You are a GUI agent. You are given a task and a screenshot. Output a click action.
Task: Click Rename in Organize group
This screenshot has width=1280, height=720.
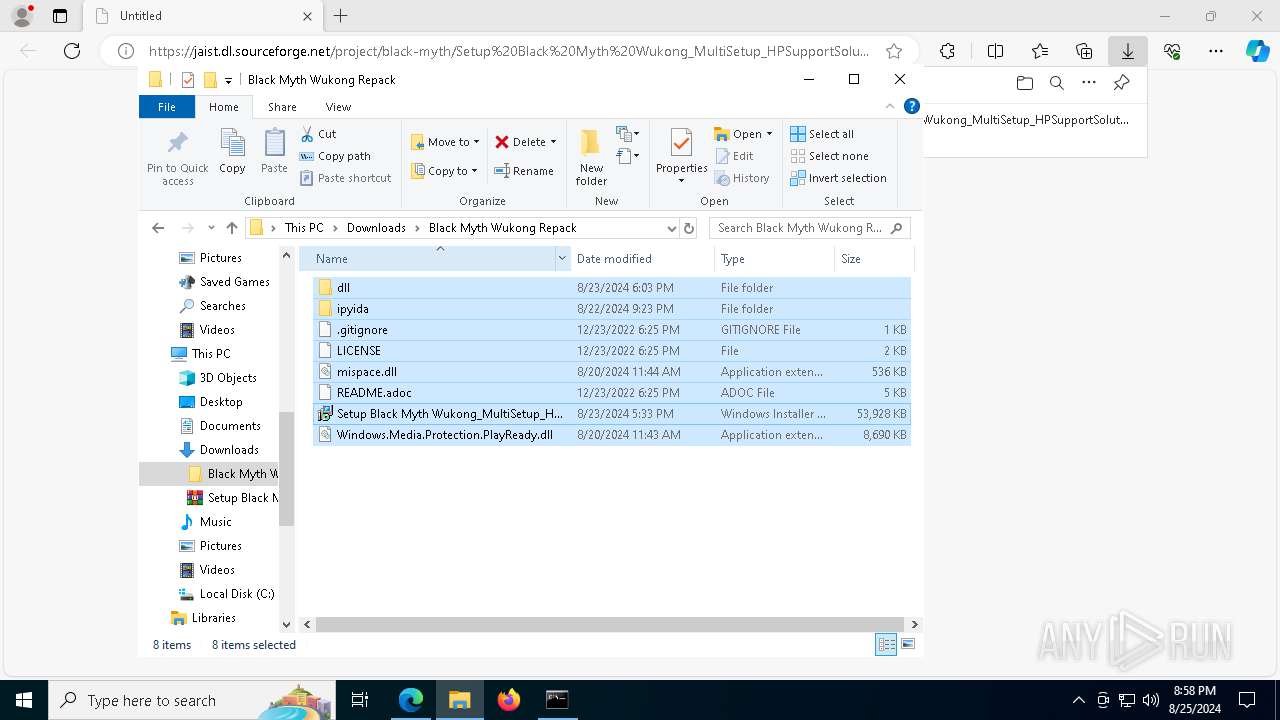524,171
